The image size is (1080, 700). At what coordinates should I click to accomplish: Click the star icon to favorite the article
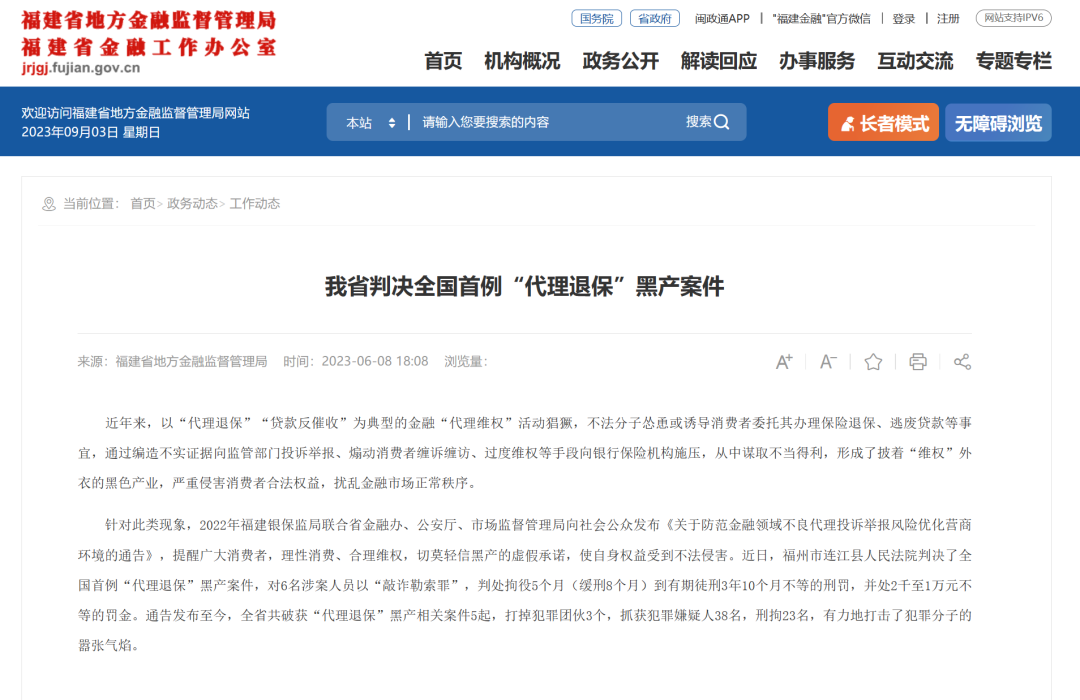(872, 362)
